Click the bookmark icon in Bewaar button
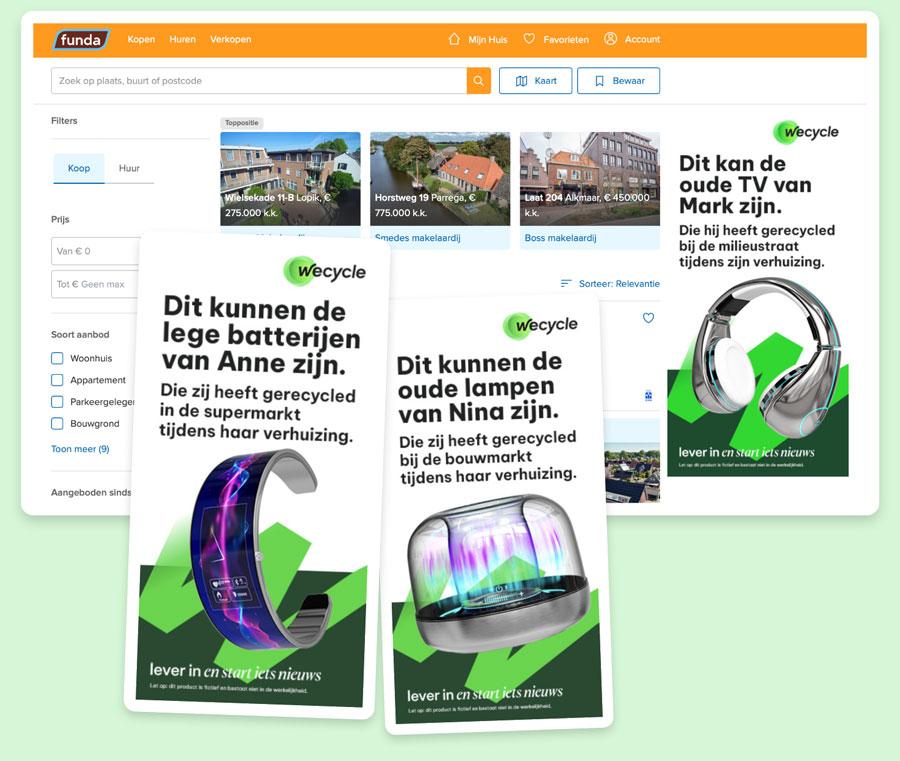This screenshot has width=900, height=761. pyautogui.click(x=599, y=81)
